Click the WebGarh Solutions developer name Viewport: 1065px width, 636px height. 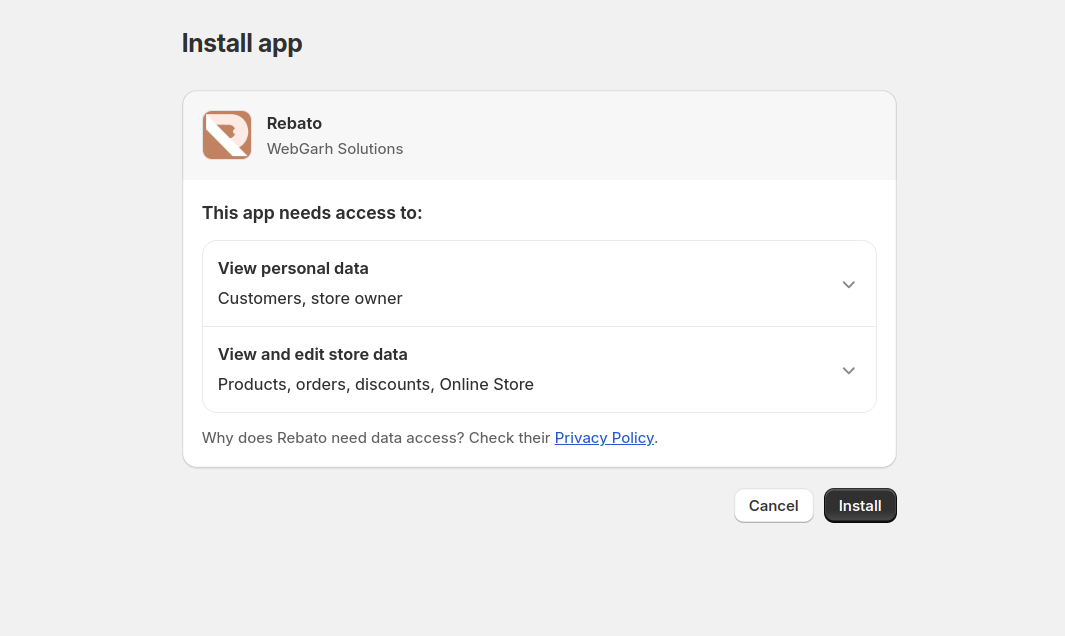click(x=334, y=149)
